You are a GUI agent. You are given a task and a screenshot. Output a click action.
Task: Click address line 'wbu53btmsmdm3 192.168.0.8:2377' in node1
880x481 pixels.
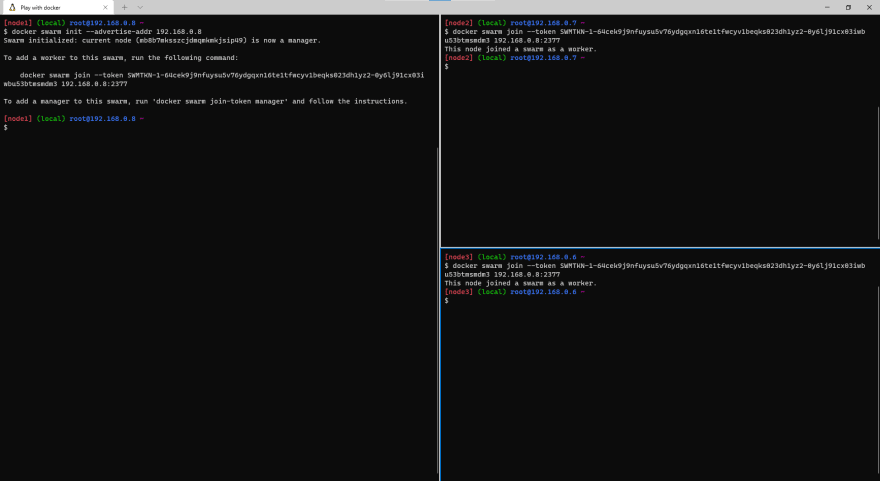(66, 84)
